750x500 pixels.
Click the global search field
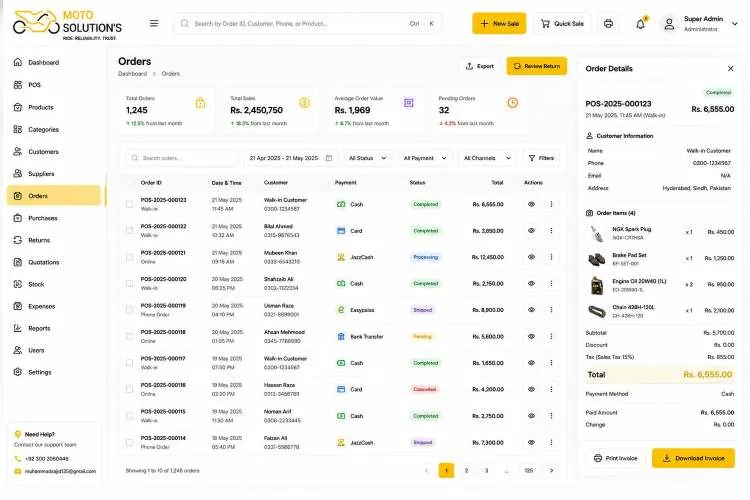(x=308, y=23)
